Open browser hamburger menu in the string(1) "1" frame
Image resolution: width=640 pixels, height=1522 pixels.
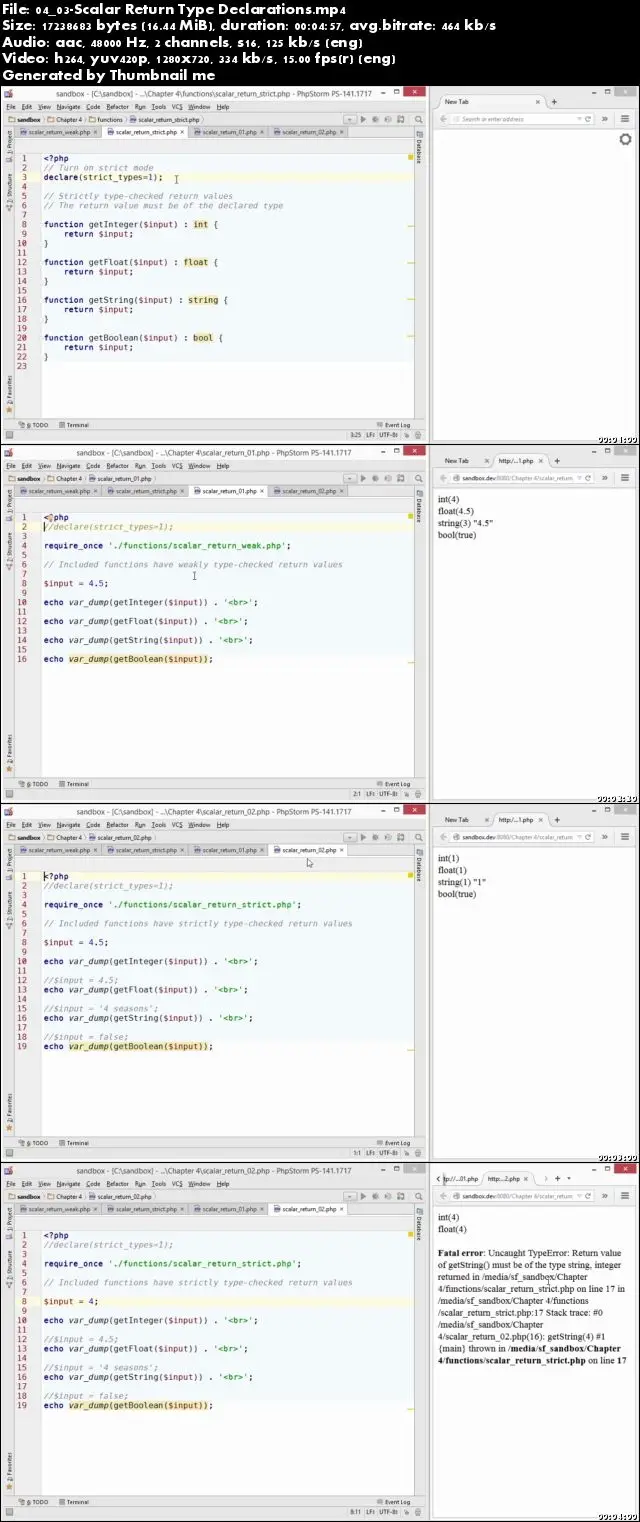[x=625, y=837]
